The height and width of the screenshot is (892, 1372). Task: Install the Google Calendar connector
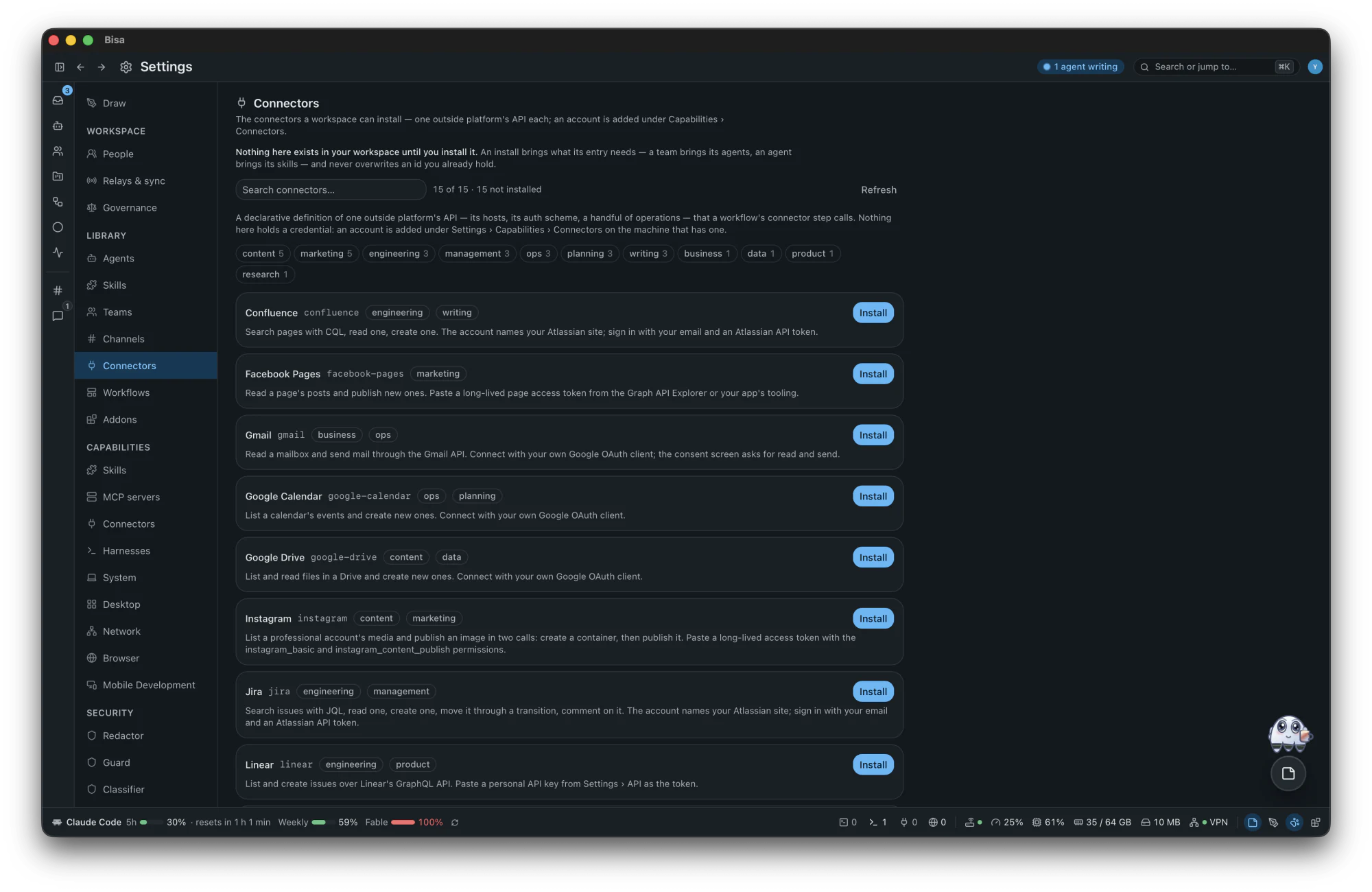tap(873, 496)
